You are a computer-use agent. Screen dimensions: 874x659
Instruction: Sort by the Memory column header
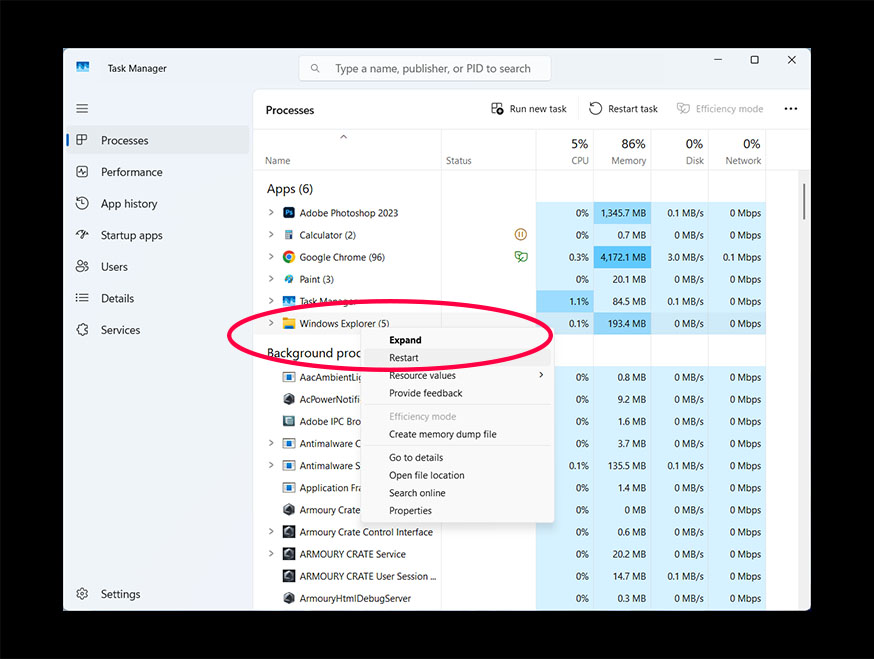click(x=622, y=151)
